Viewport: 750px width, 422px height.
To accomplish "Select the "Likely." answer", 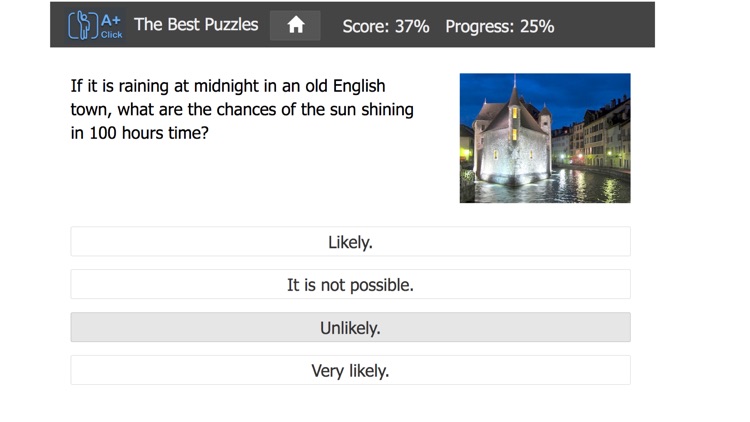I will [x=350, y=242].
